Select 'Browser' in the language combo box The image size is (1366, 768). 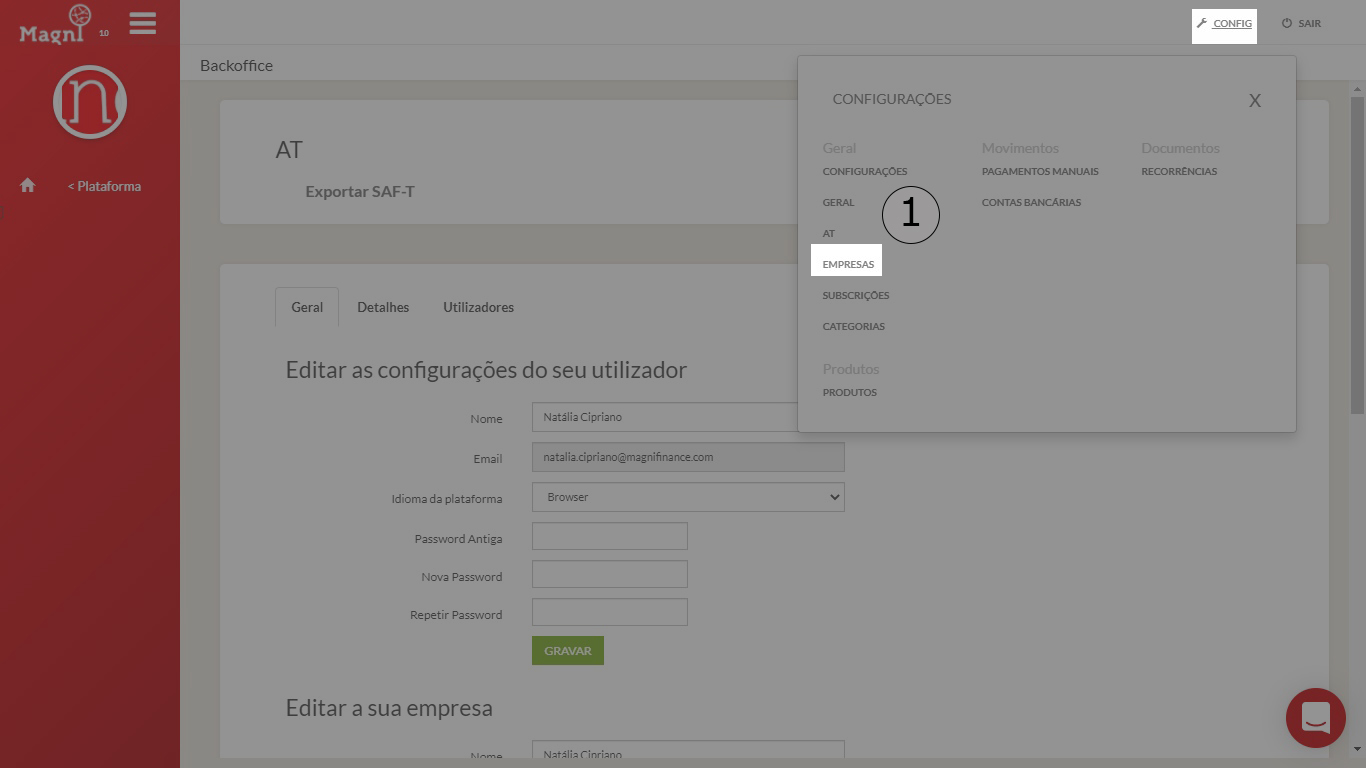[x=688, y=496]
